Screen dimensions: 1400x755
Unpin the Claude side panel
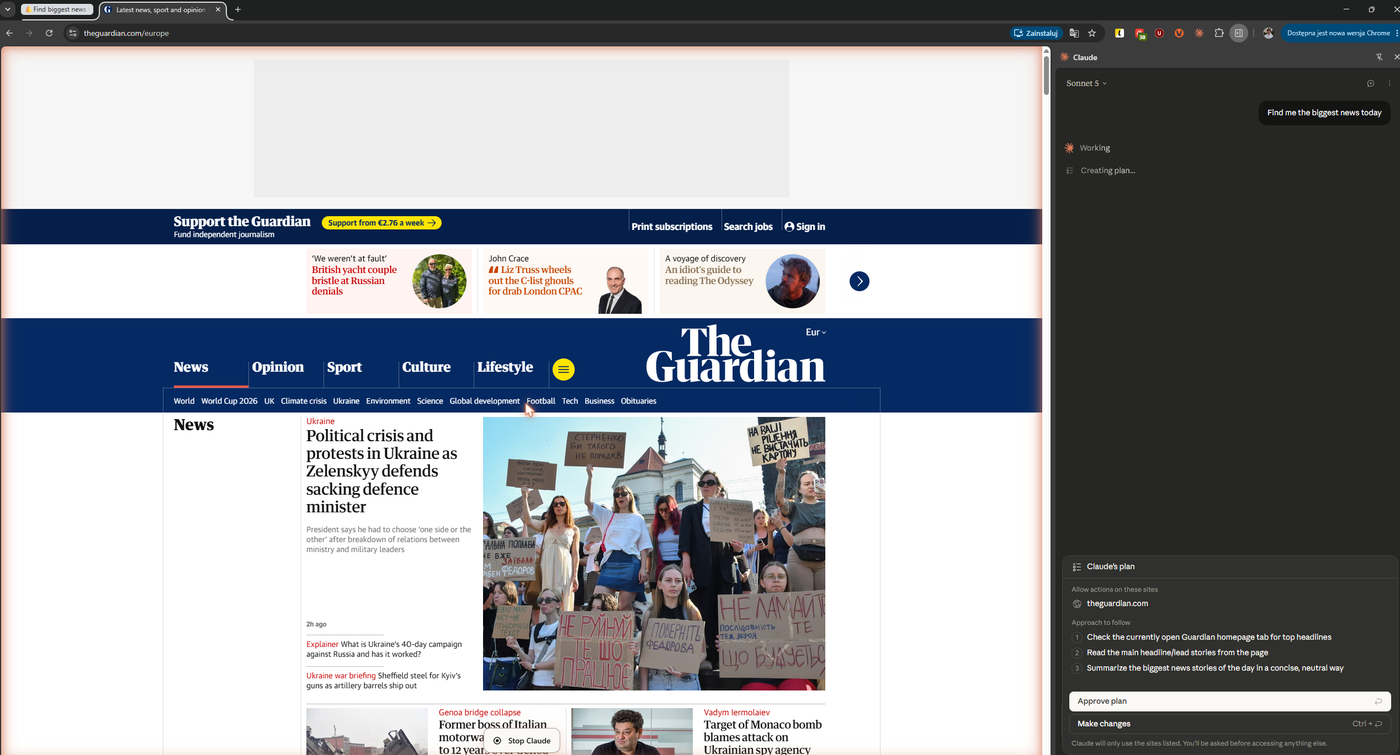[x=1379, y=57]
